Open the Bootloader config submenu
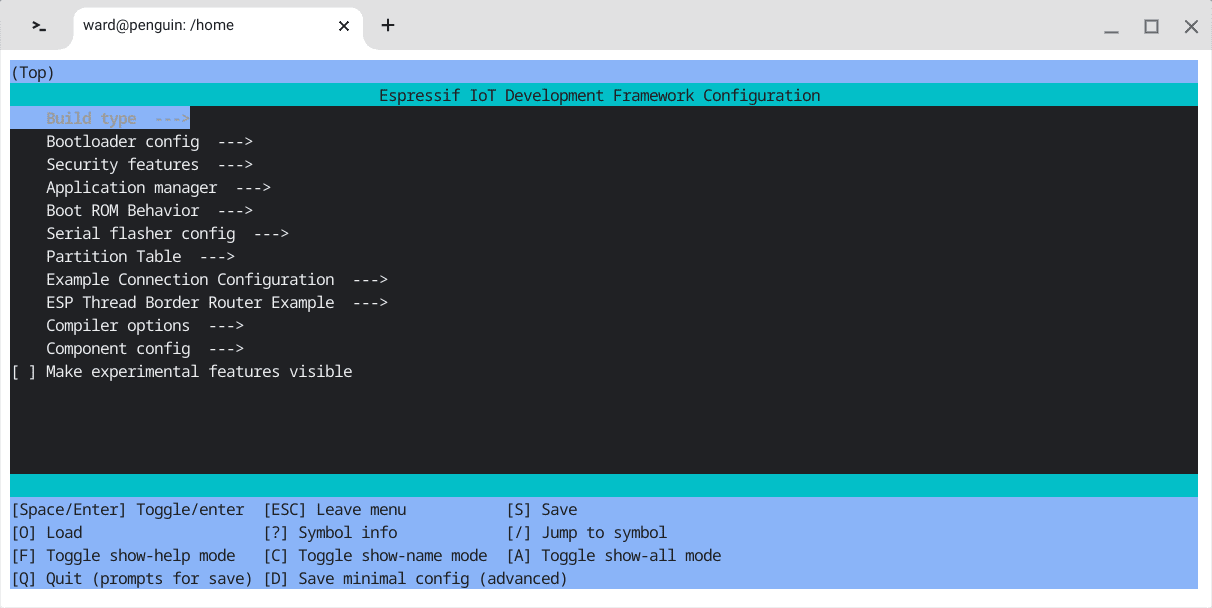This screenshot has height=608, width=1212. [x=149, y=142]
